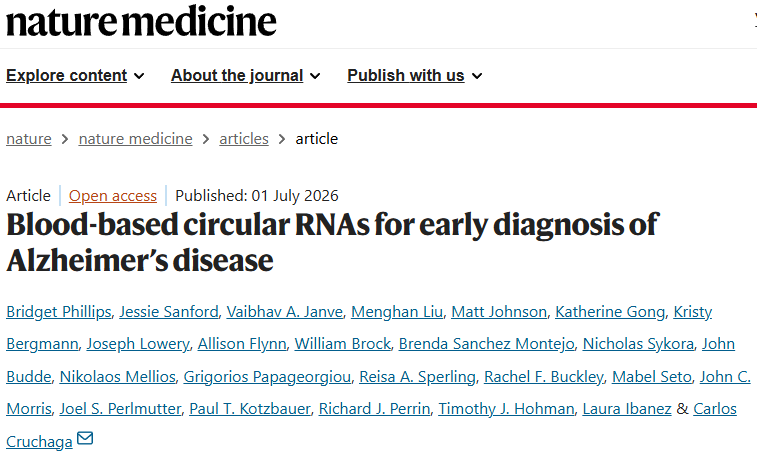Open Menghan Liu author details

(397, 312)
